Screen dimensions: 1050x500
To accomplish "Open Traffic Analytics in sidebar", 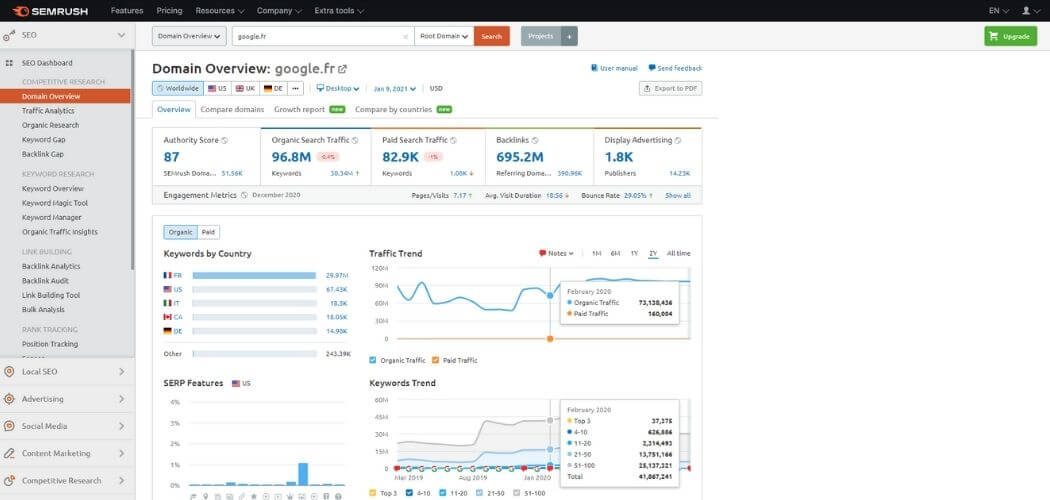I will click(x=48, y=111).
